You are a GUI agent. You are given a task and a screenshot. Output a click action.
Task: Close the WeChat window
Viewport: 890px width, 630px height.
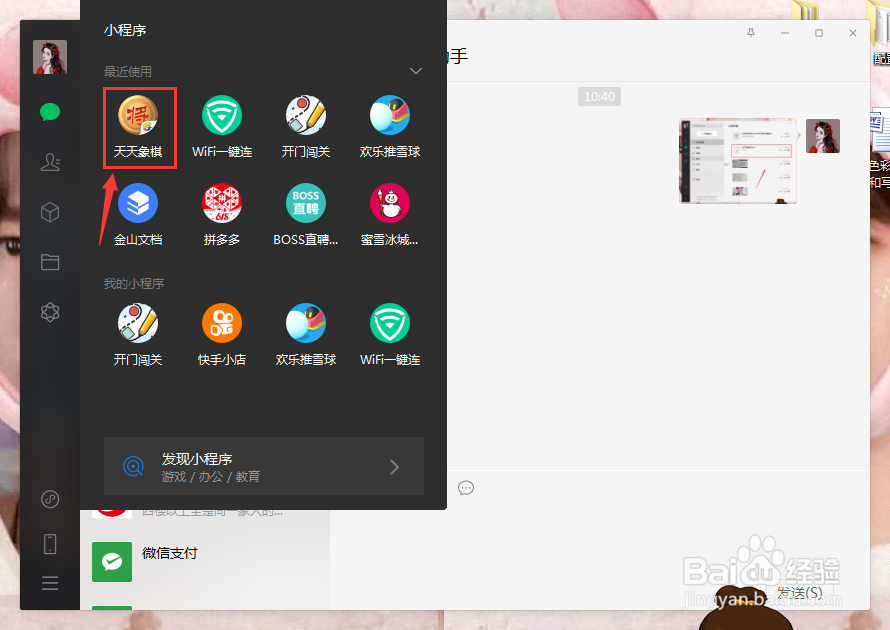[x=853, y=33]
